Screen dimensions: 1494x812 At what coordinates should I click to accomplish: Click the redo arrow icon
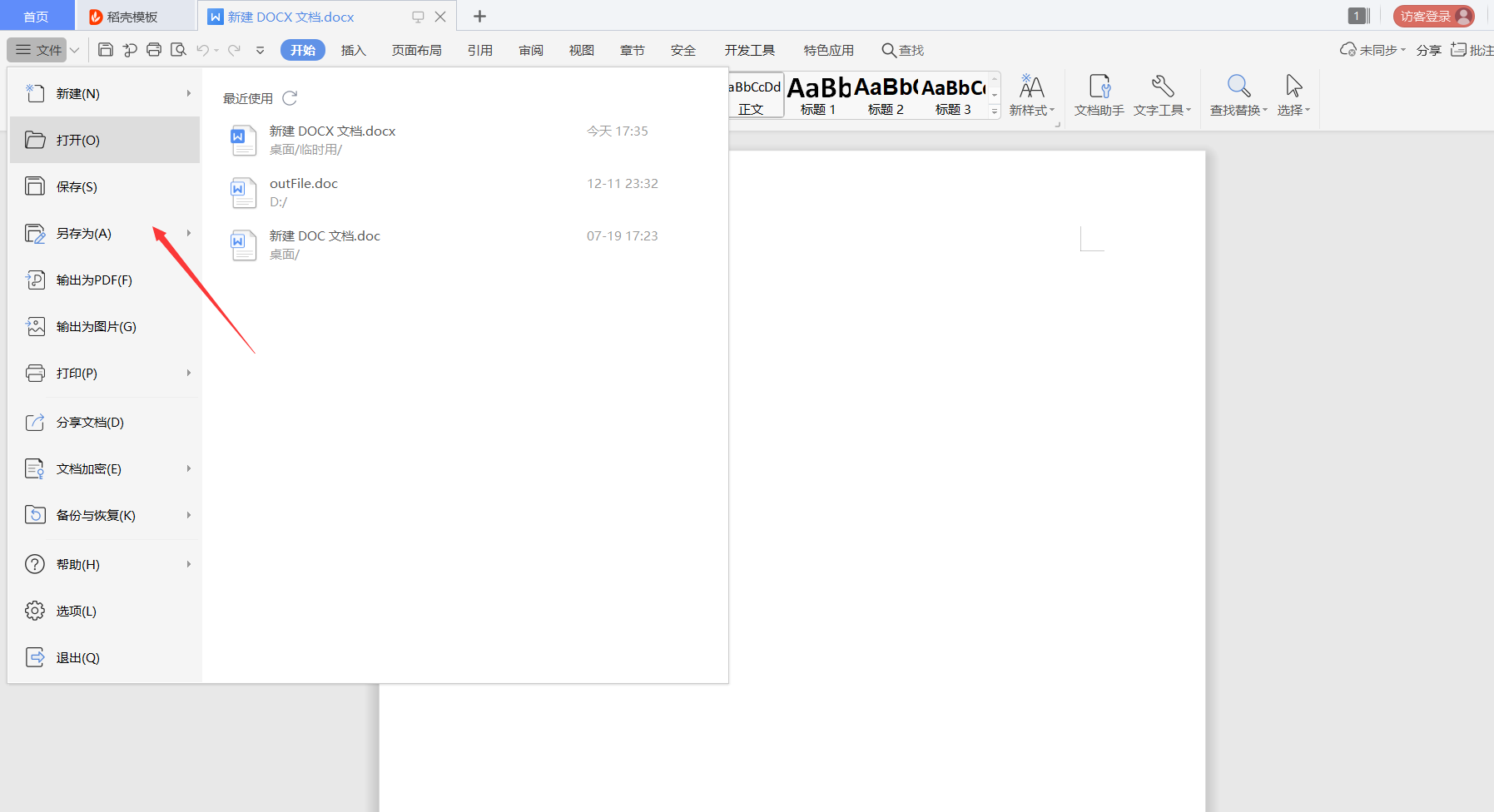coord(235,50)
